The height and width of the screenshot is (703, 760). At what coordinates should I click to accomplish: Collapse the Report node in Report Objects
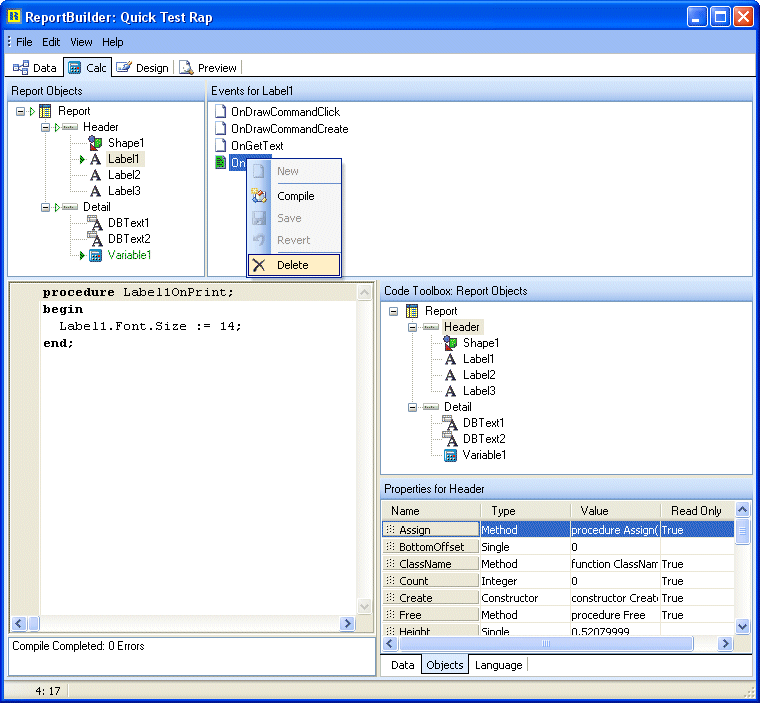click(x=20, y=112)
